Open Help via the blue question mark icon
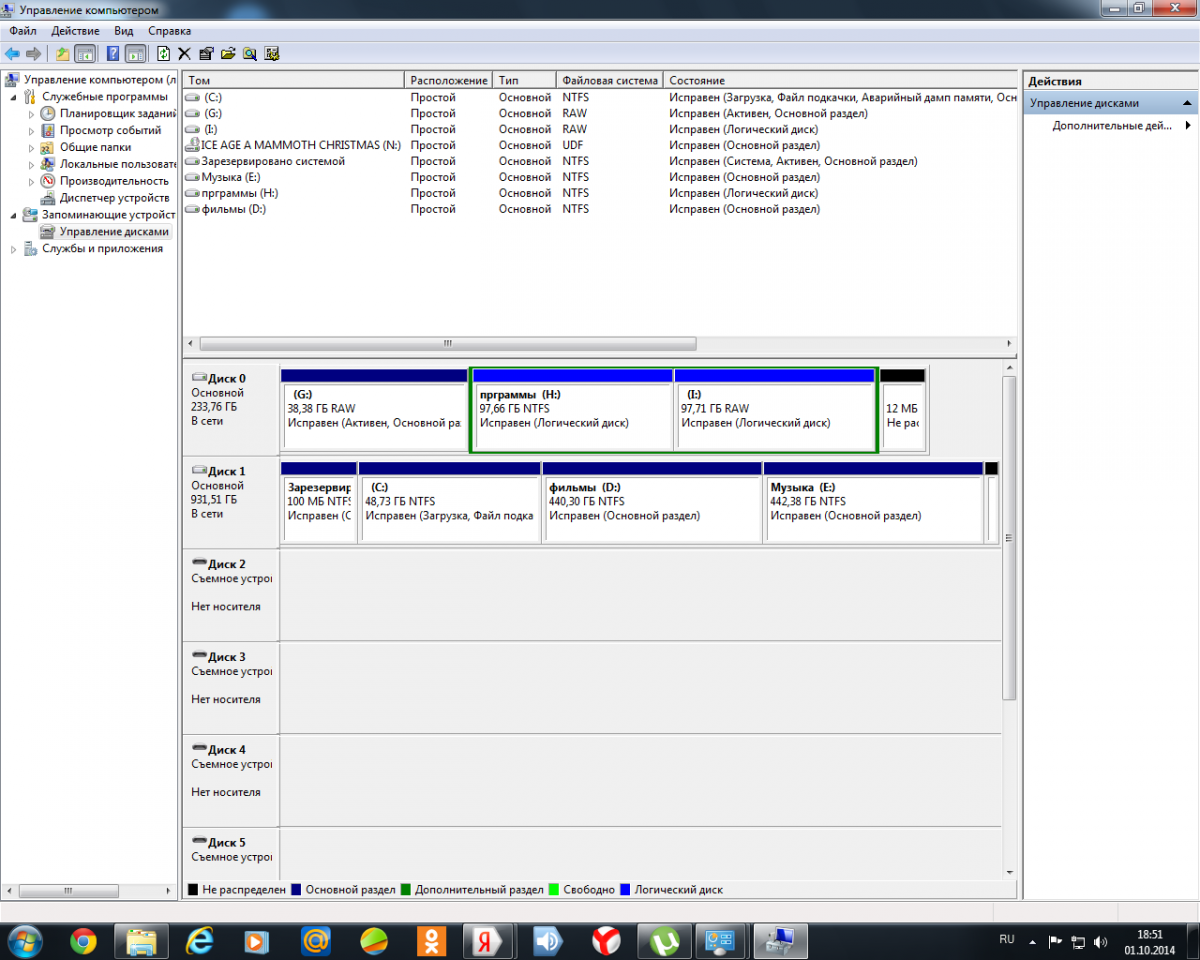This screenshot has height=960, width=1200. click(x=113, y=54)
